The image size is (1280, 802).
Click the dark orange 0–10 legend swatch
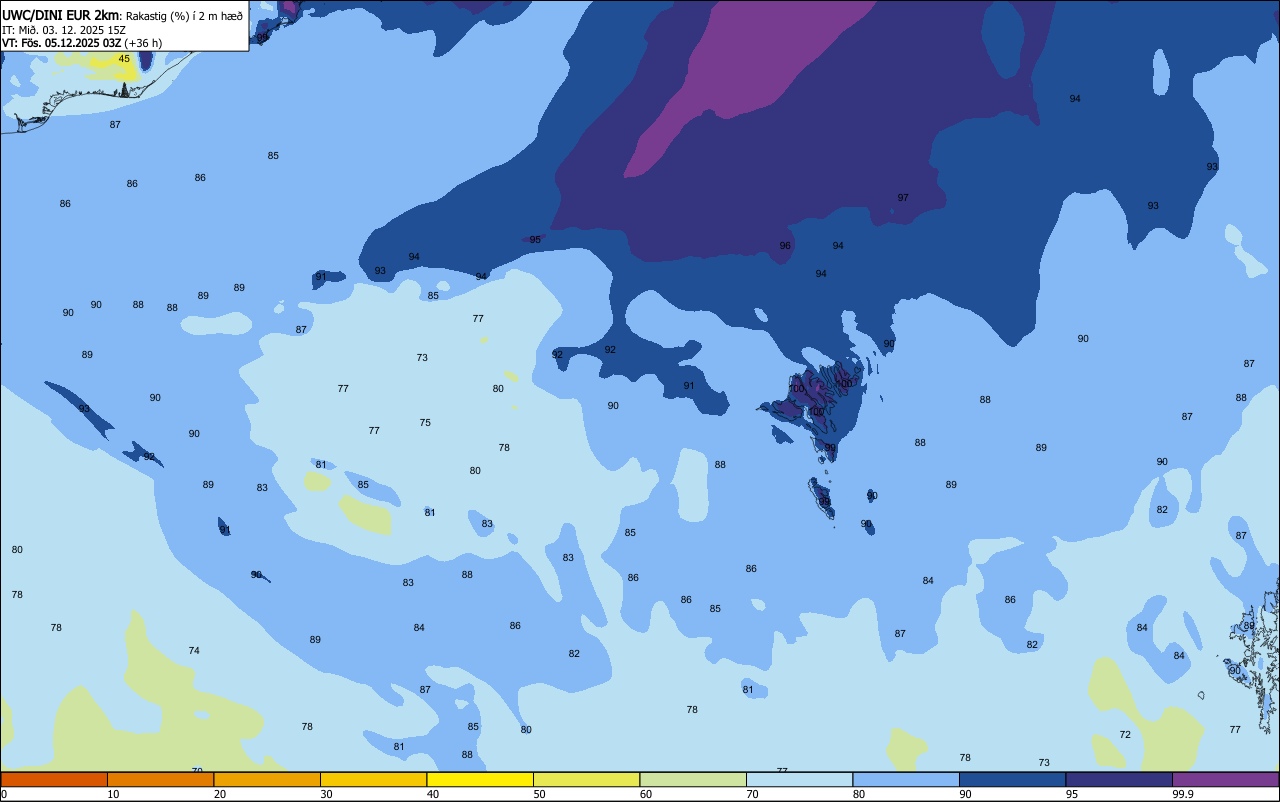pos(54,779)
